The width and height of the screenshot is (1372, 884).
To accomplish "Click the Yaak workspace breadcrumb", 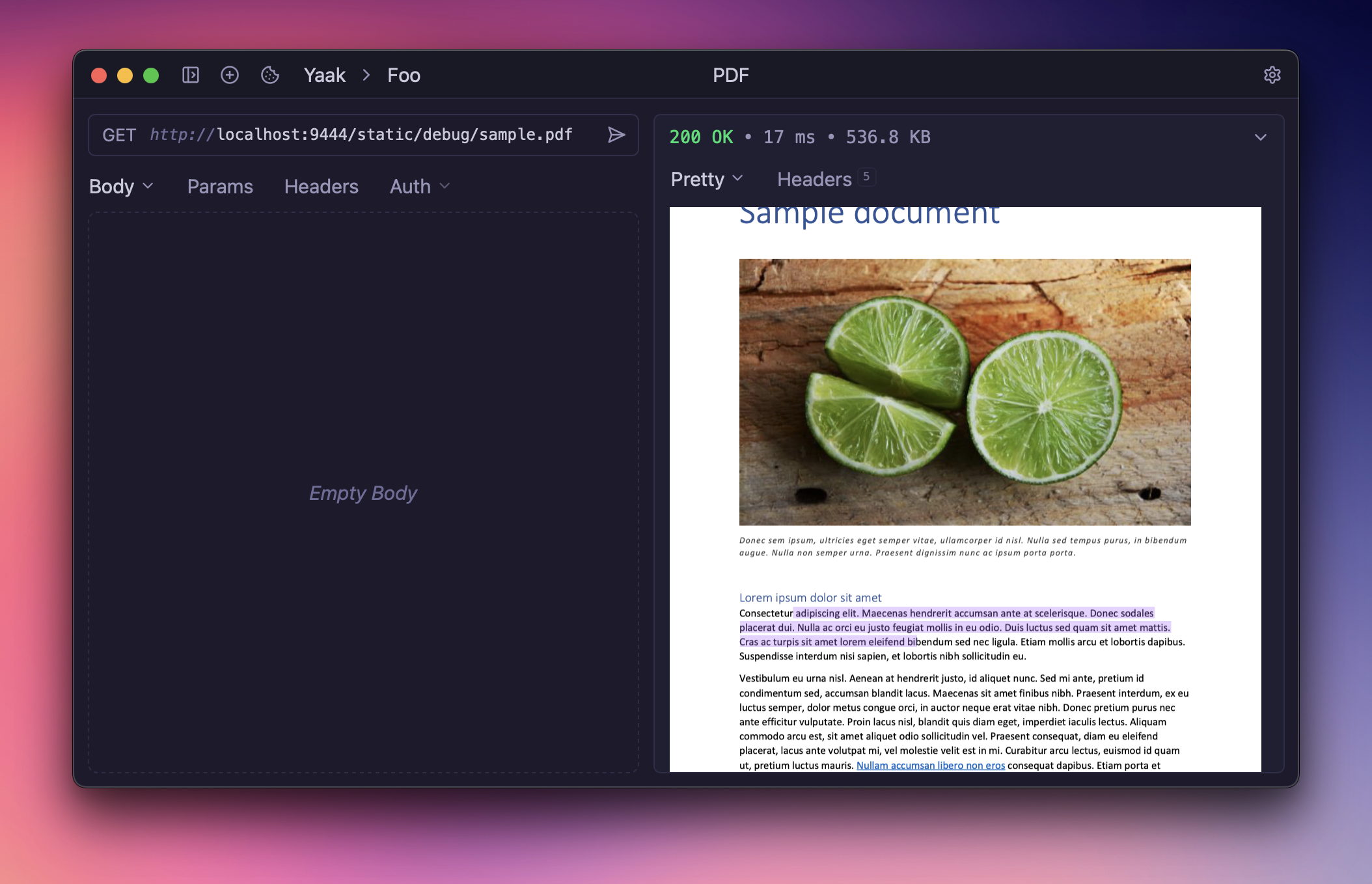I will click(x=324, y=75).
